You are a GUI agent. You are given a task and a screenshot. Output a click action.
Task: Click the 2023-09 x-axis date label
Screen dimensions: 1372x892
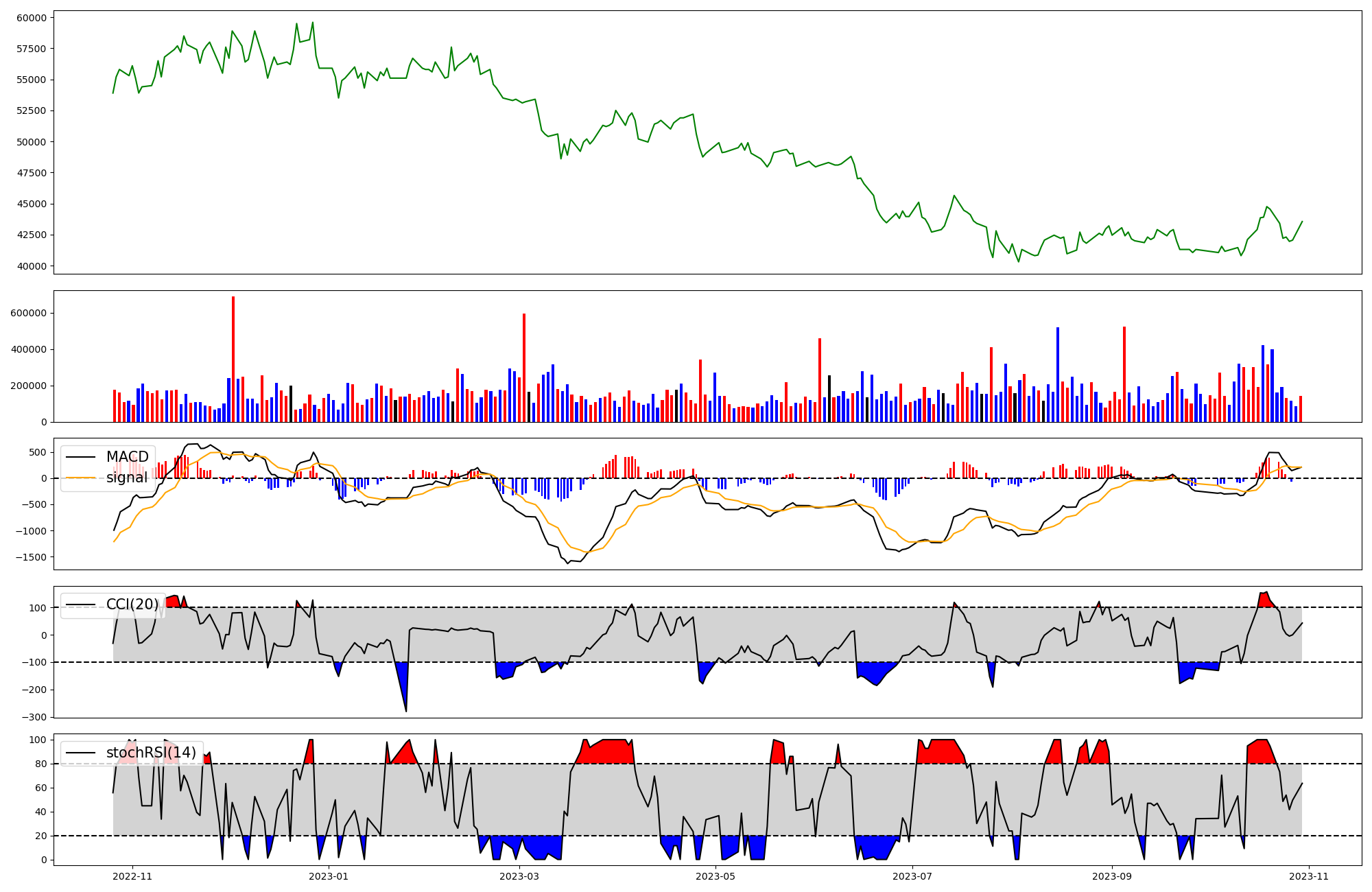click(x=1112, y=876)
